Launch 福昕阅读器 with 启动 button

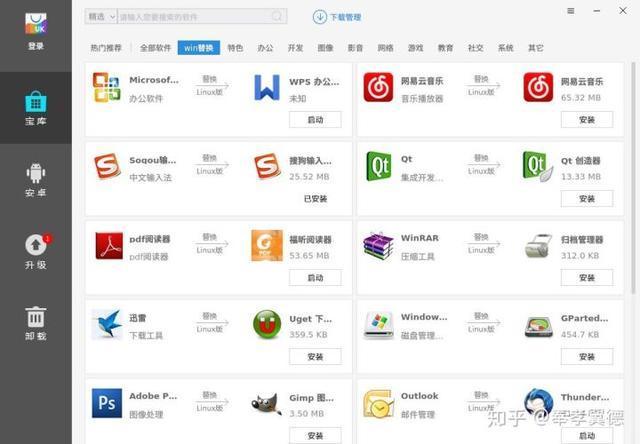(315, 278)
